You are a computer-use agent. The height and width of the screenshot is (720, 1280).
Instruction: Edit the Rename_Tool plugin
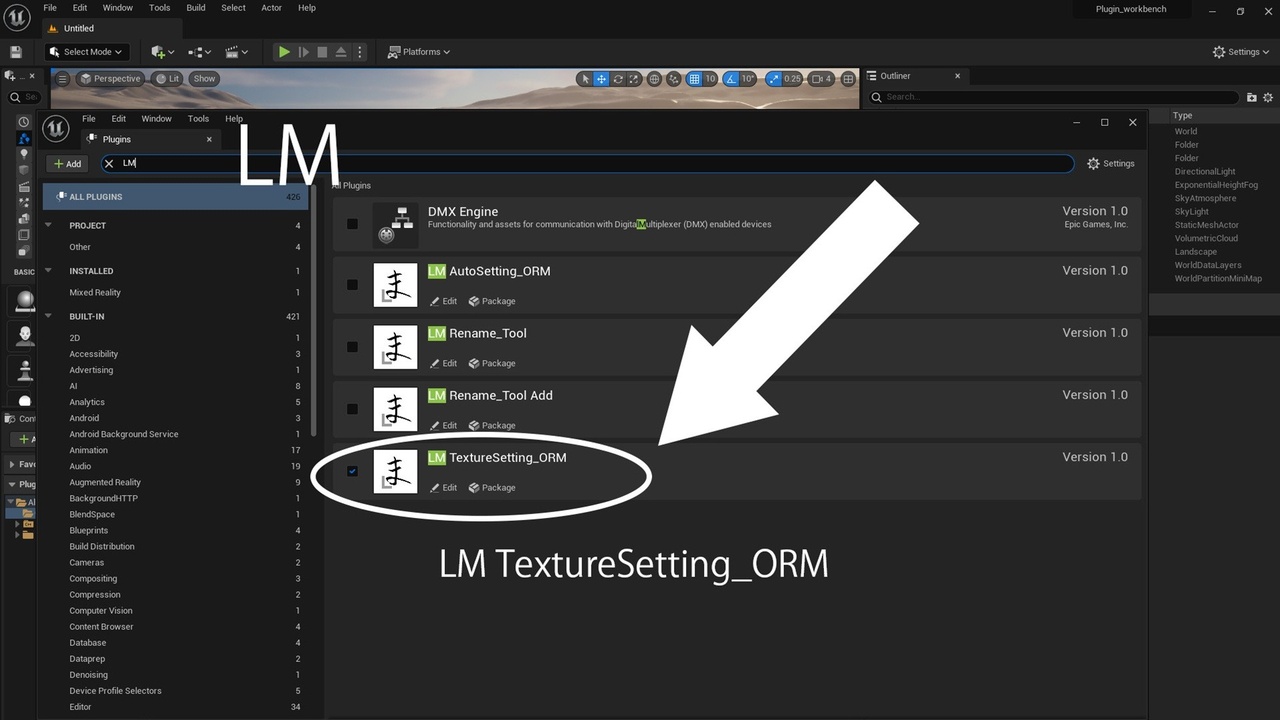click(x=443, y=363)
